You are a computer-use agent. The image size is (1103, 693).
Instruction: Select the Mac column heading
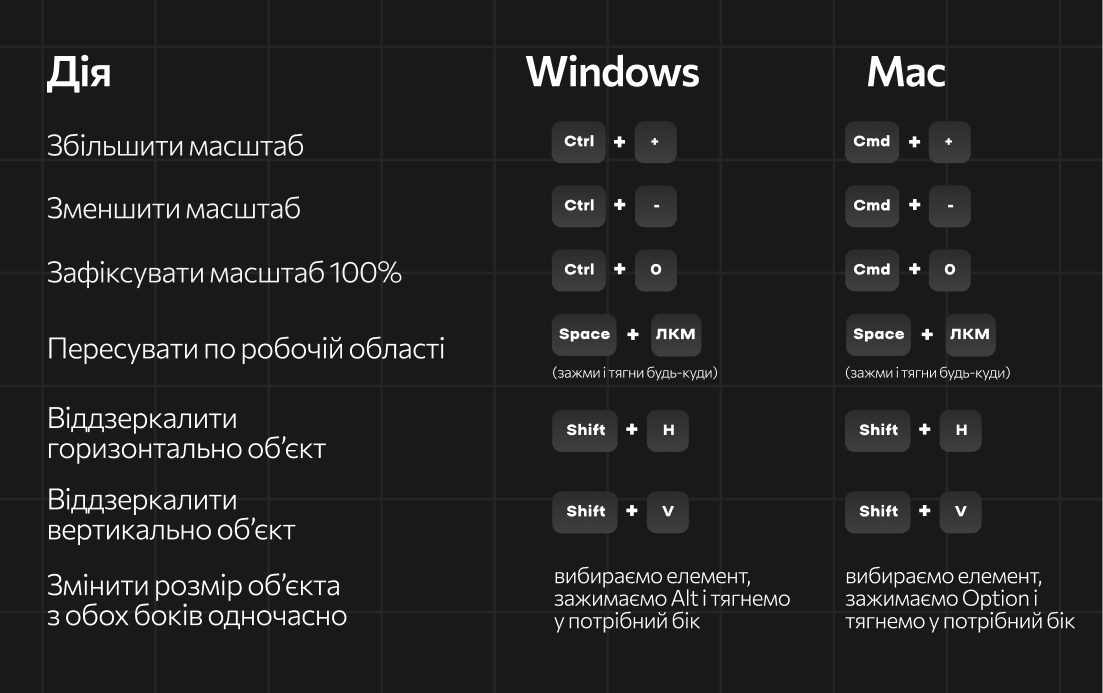[x=906, y=72]
